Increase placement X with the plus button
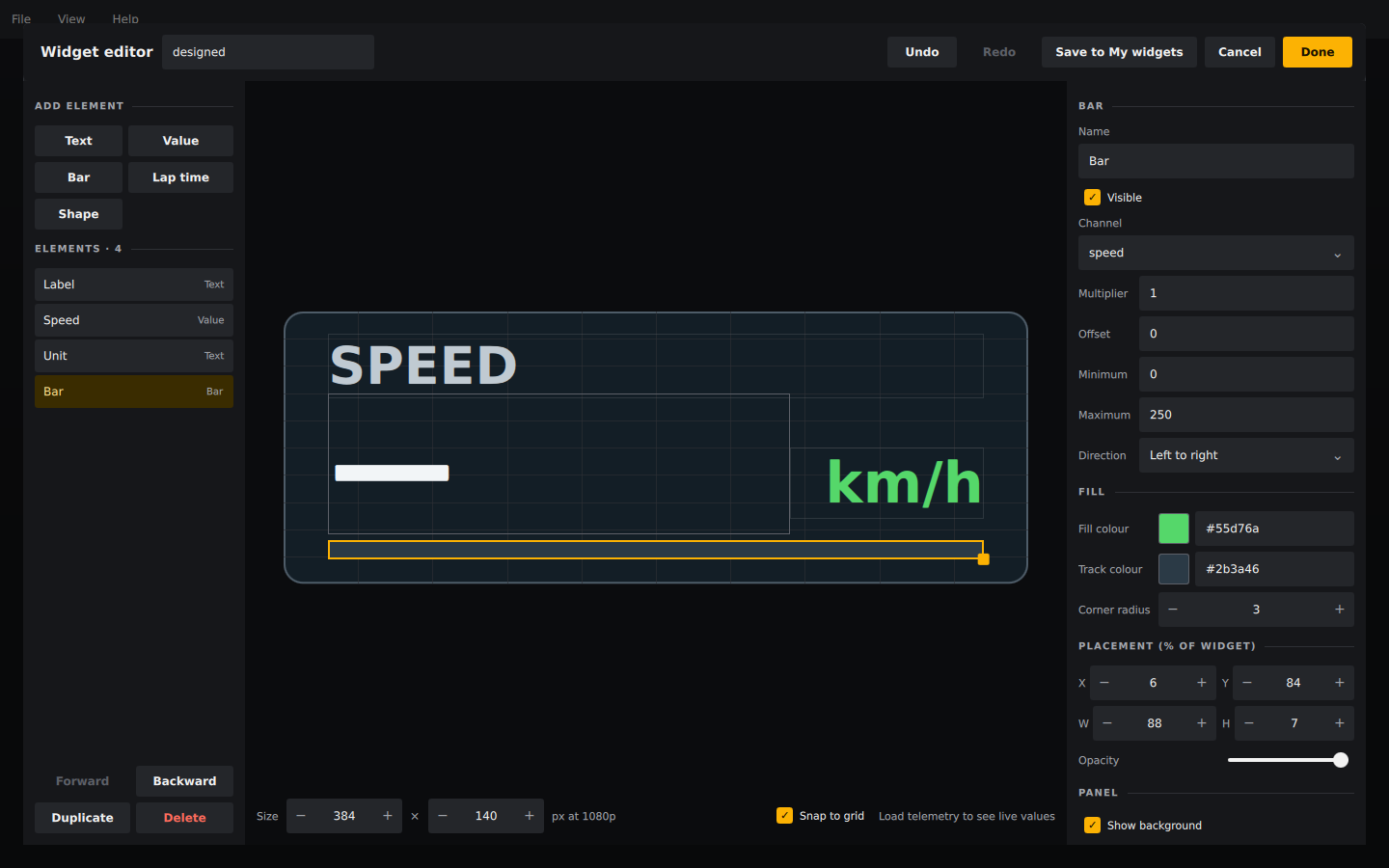Viewport: 1389px width, 868px height. [x=1201, y=683]
